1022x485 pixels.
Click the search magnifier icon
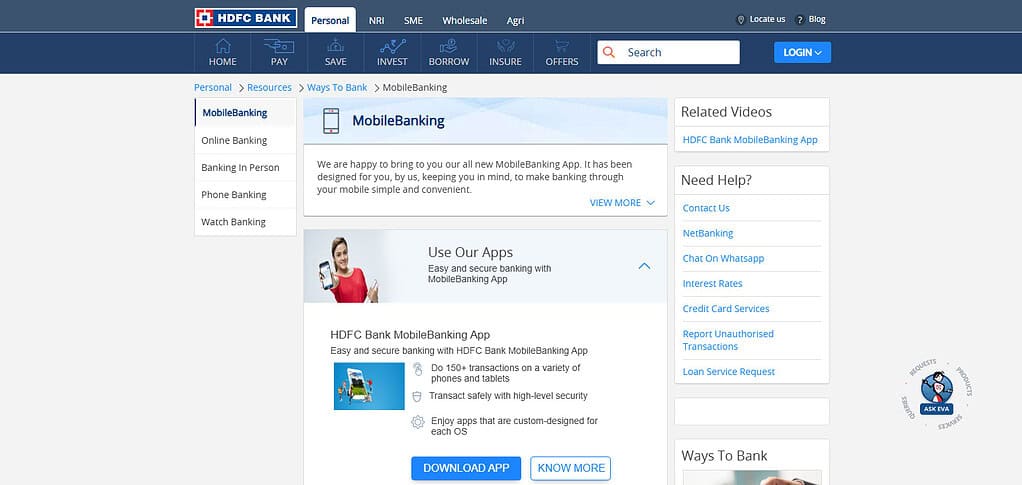(x=609, y=52)
